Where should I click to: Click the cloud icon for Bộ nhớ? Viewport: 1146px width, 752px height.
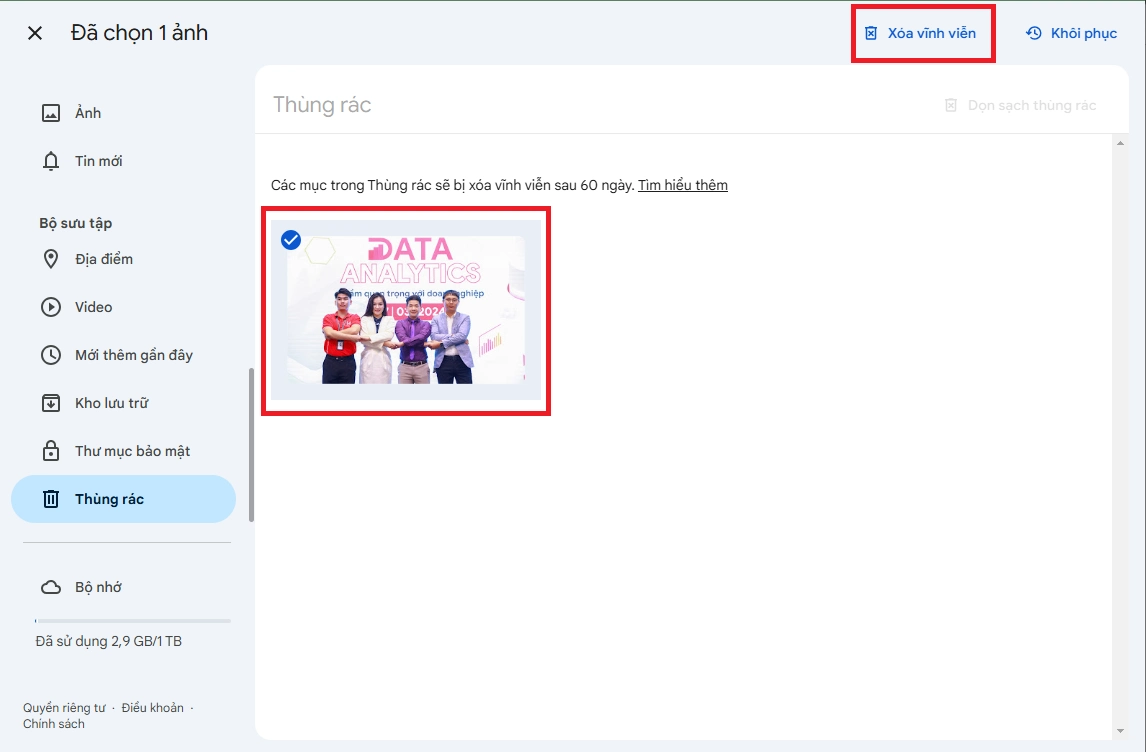pos(51,587)
